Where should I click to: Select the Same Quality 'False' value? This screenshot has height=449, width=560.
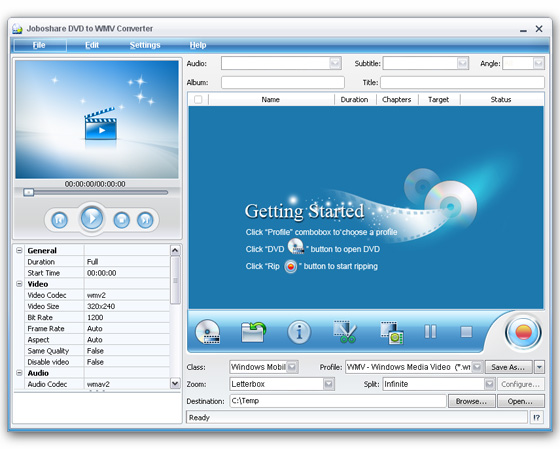click(x=127, y=350)
